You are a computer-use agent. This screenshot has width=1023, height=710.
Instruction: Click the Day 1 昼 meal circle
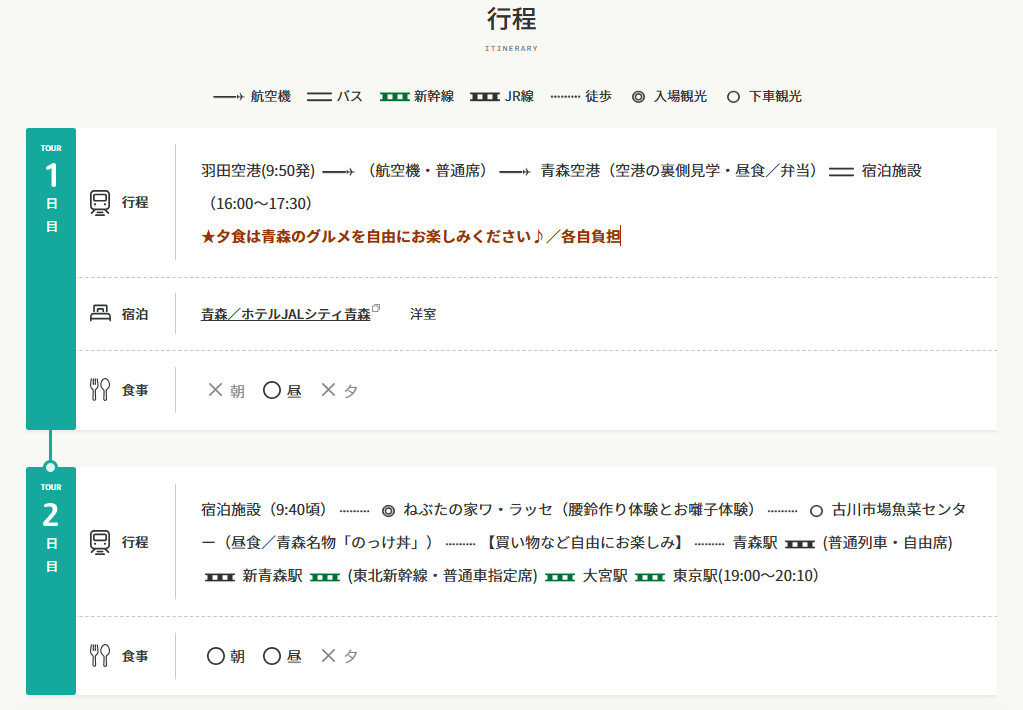[272, 390]
